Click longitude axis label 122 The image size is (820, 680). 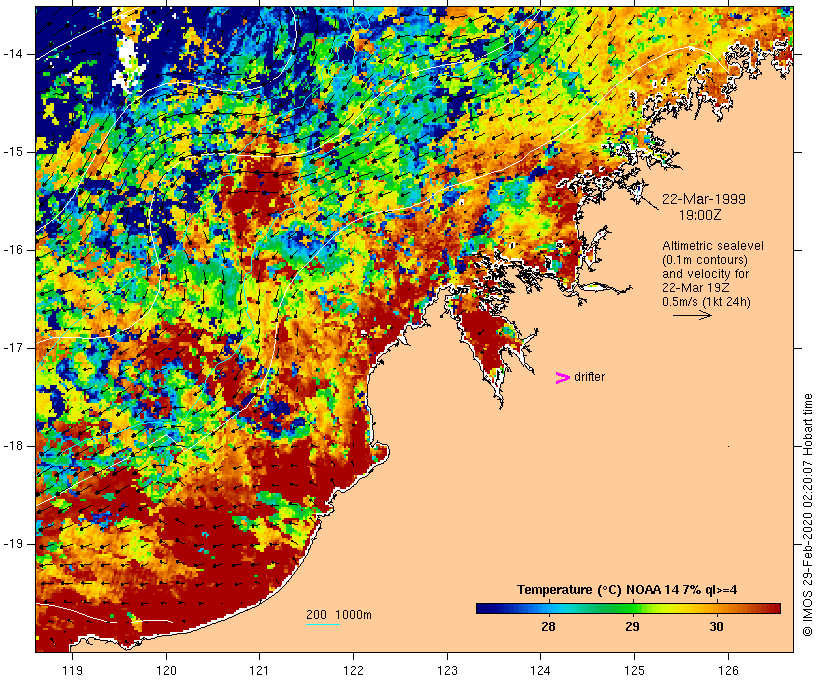[x=354, y=670]
